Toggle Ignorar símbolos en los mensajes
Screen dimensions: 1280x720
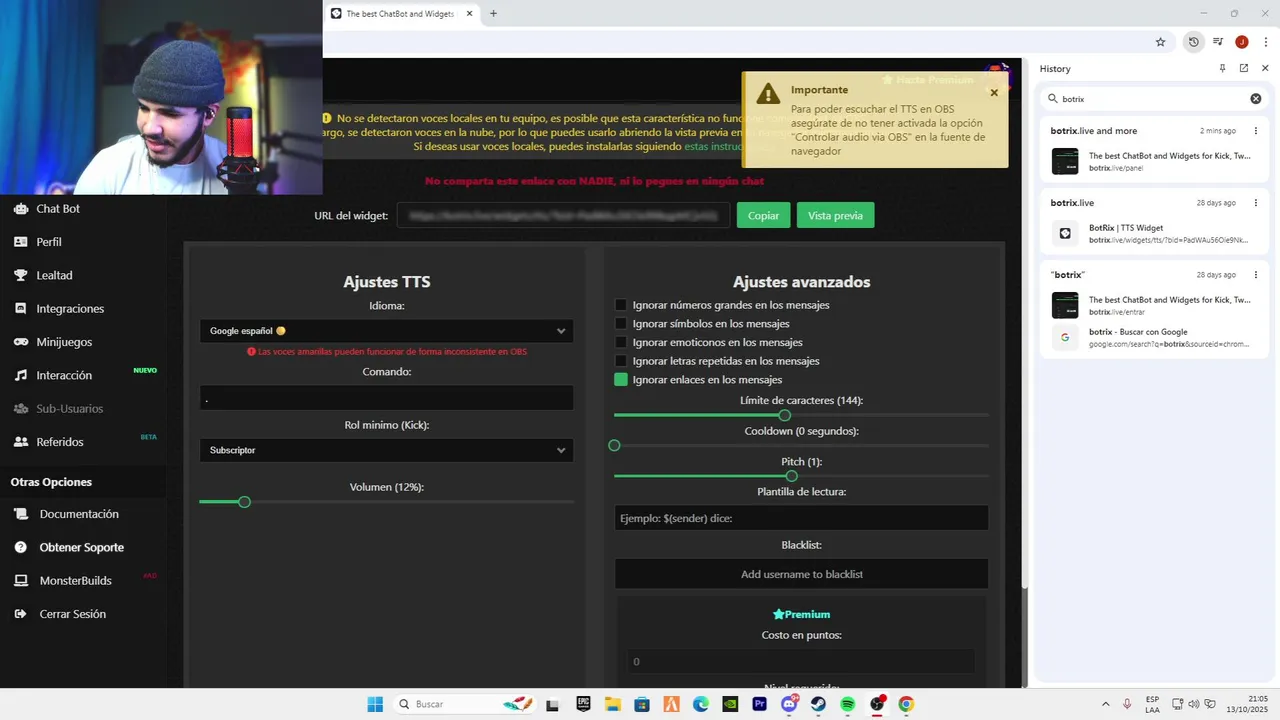[x=621, y=324]
